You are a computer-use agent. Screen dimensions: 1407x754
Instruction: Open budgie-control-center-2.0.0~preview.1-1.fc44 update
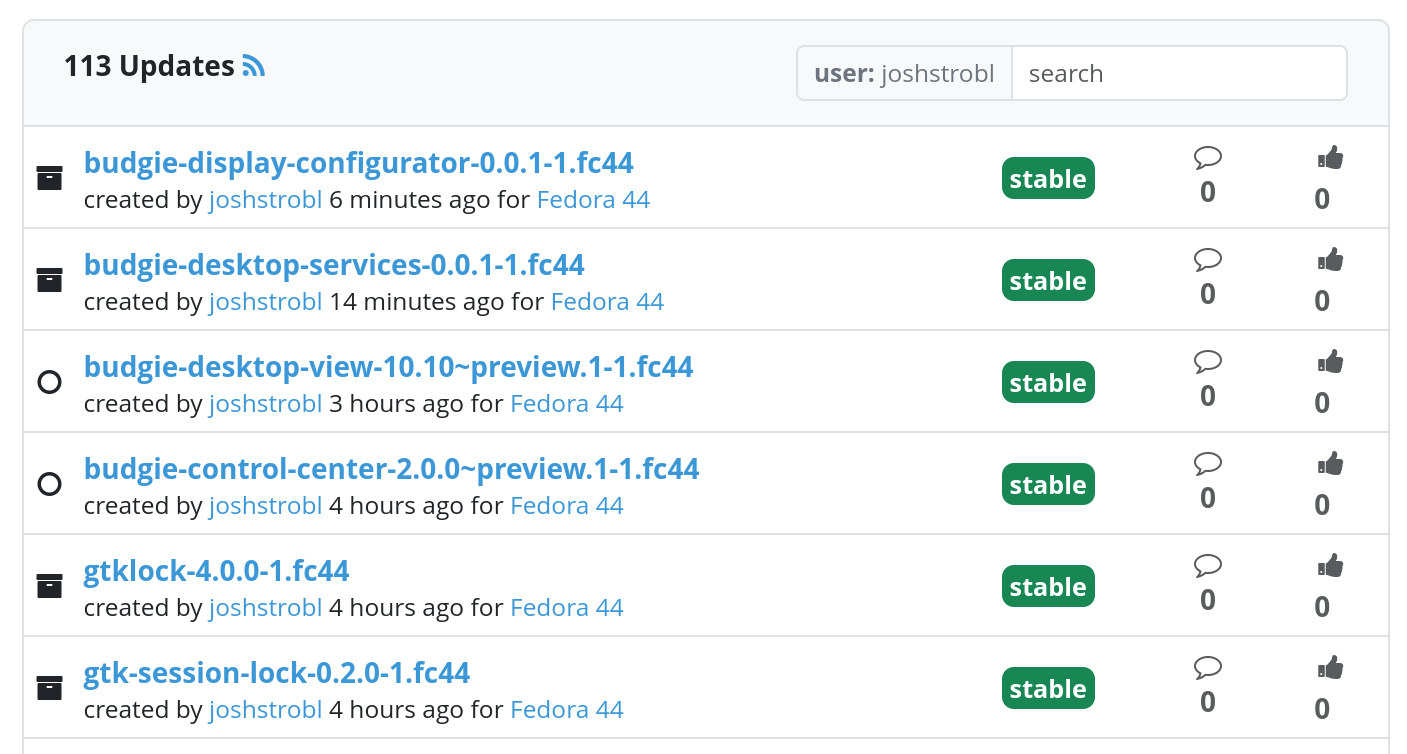[391, 468]
